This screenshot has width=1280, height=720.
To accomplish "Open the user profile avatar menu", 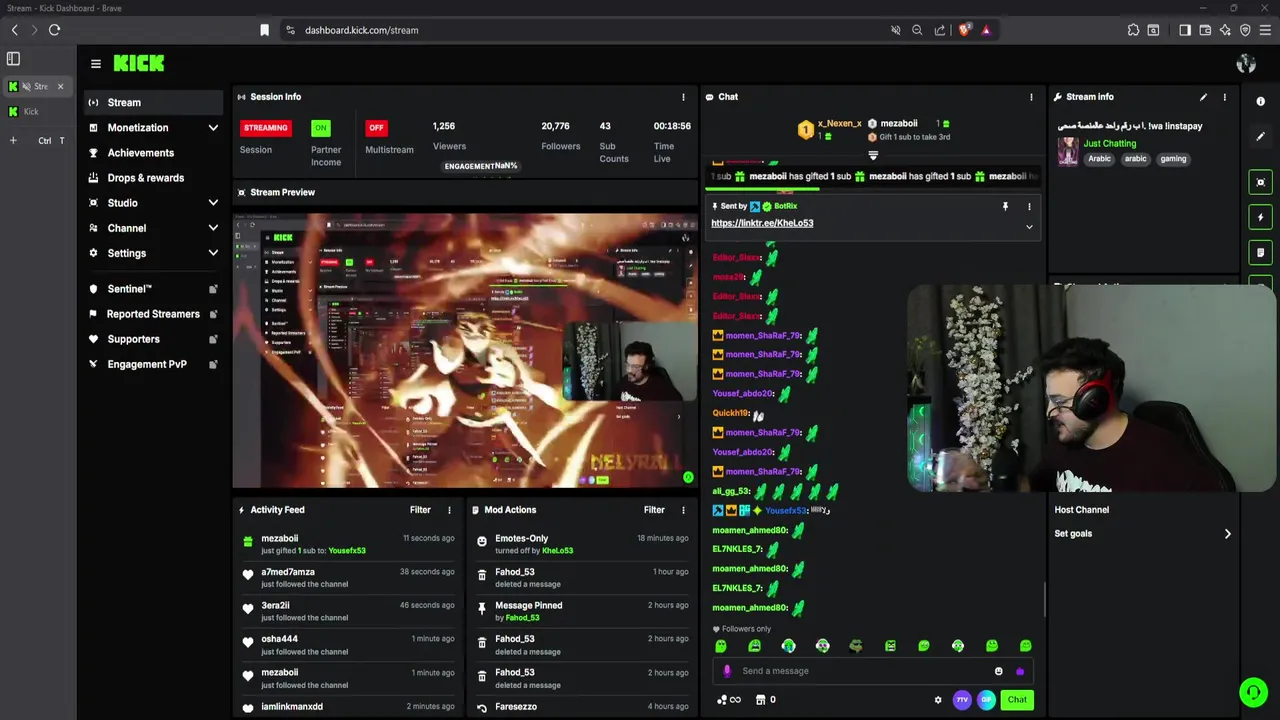I will (1246, 64).
